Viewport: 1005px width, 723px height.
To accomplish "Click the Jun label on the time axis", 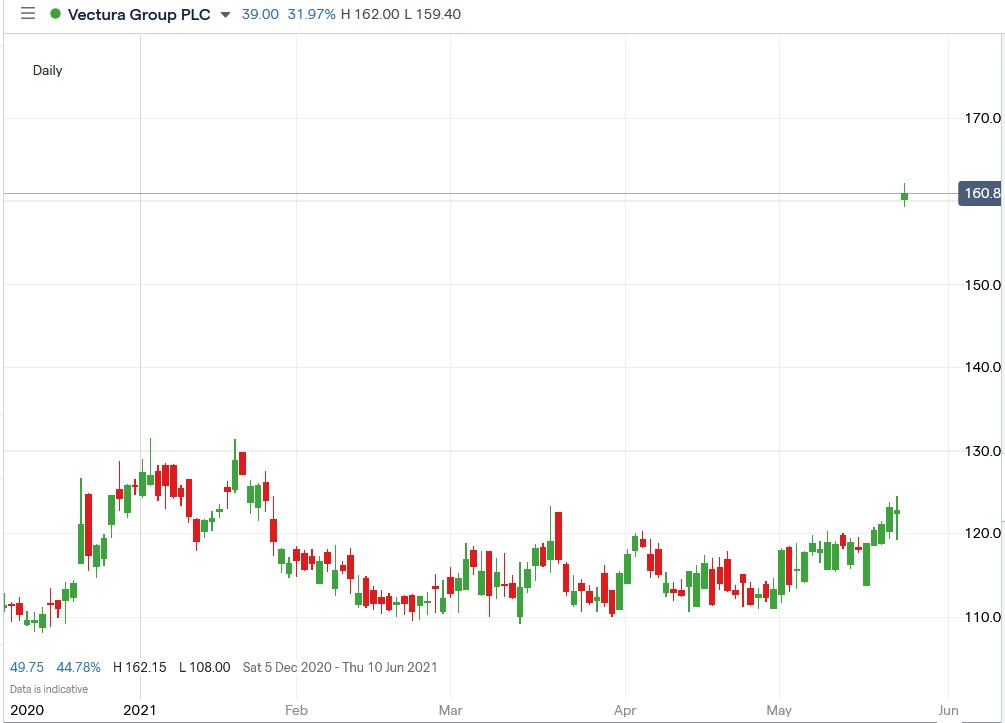I will 947,710.
